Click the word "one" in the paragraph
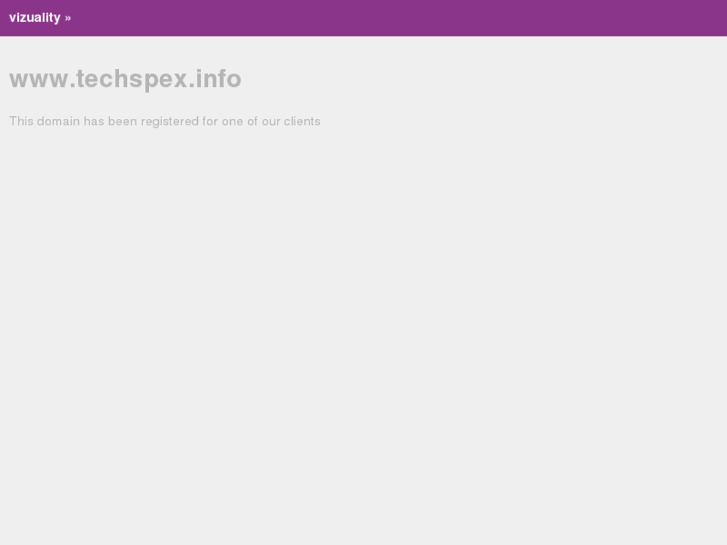The height and width of the screenshot is (545, 727). coord(232,122)
